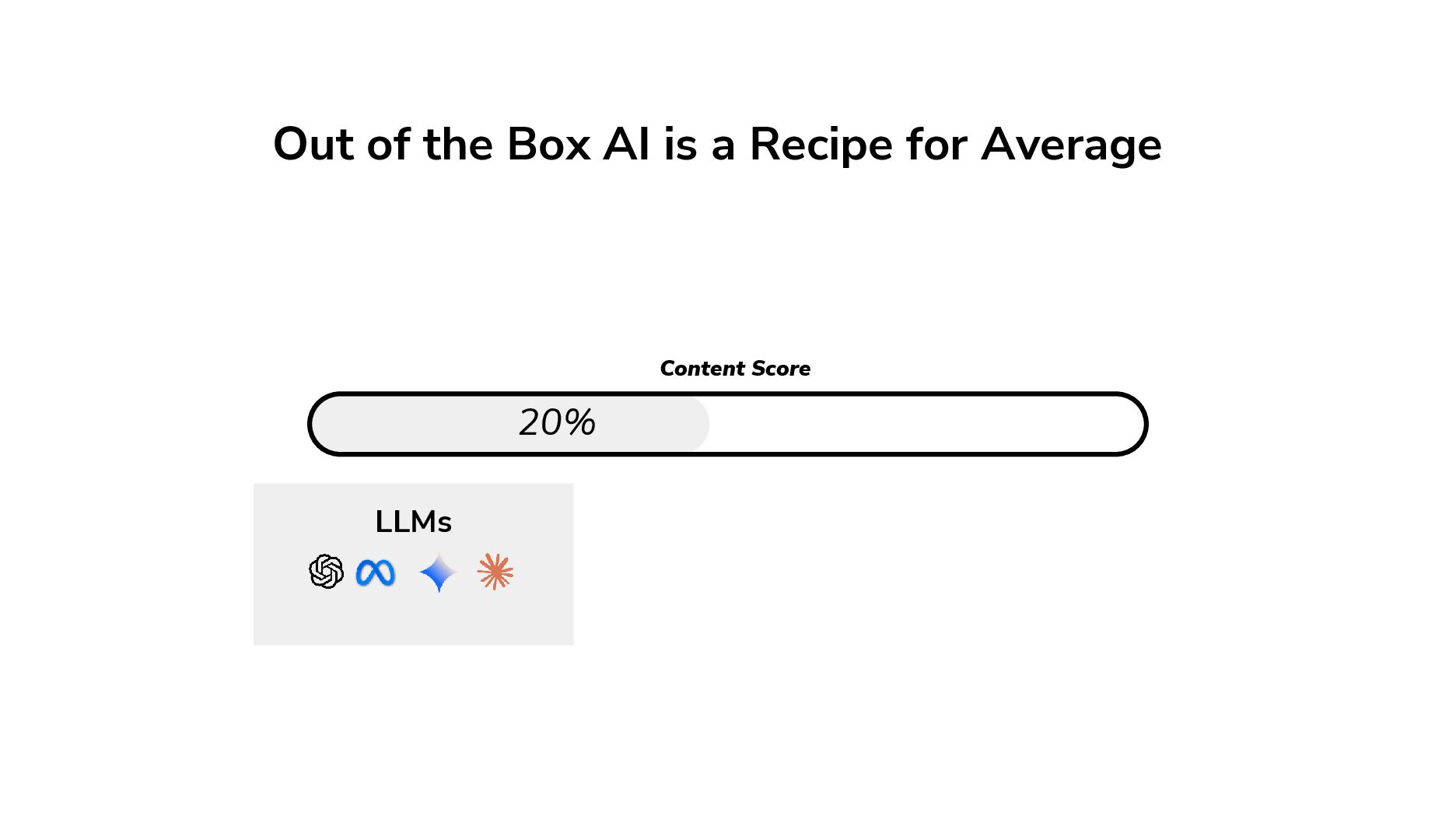The height and width of the screenshot is (840, 1456).
Task: Click the left rounded end of progress bar
Action: click(325, 424)
